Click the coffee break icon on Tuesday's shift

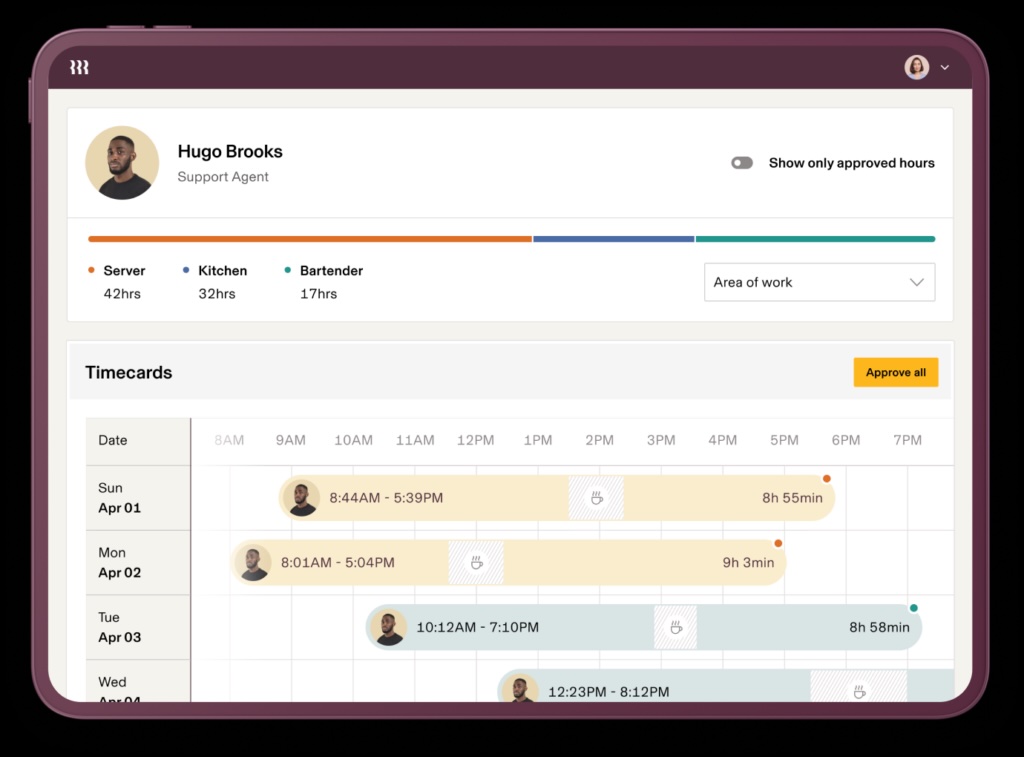[675, 627]
